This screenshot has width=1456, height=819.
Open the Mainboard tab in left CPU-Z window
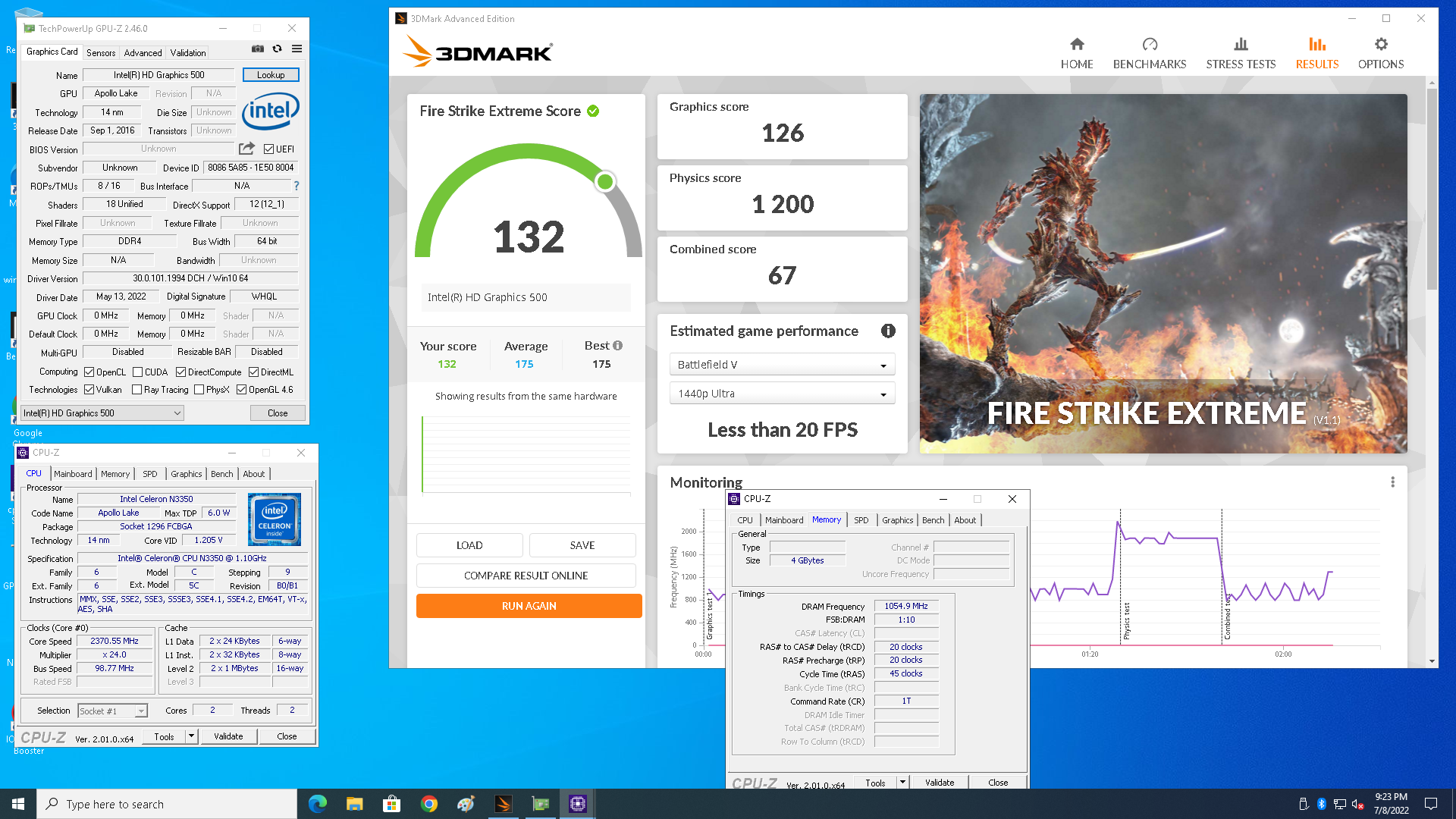coord(73,474)
